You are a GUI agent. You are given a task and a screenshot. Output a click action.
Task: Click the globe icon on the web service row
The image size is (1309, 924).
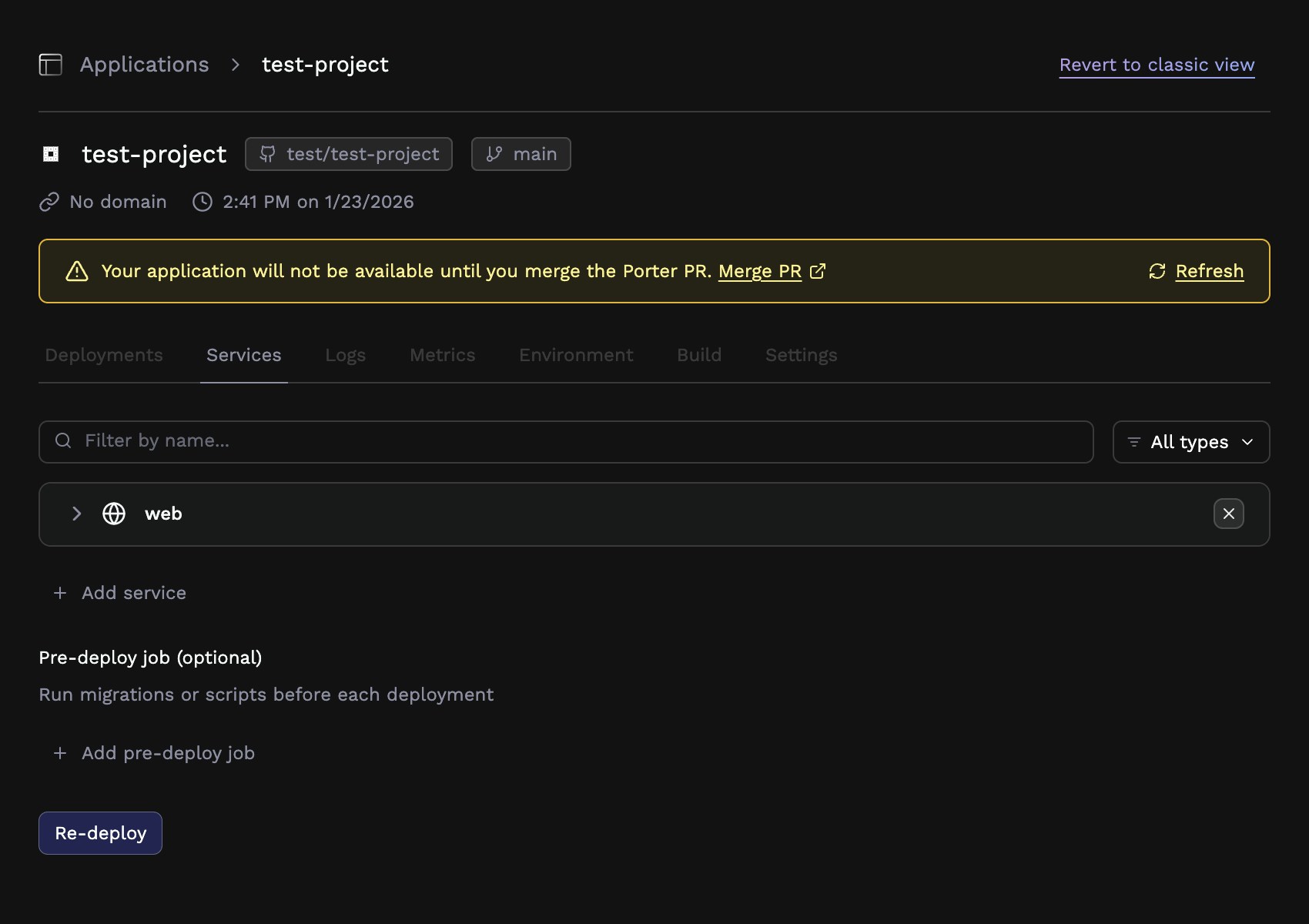point(113,514)
